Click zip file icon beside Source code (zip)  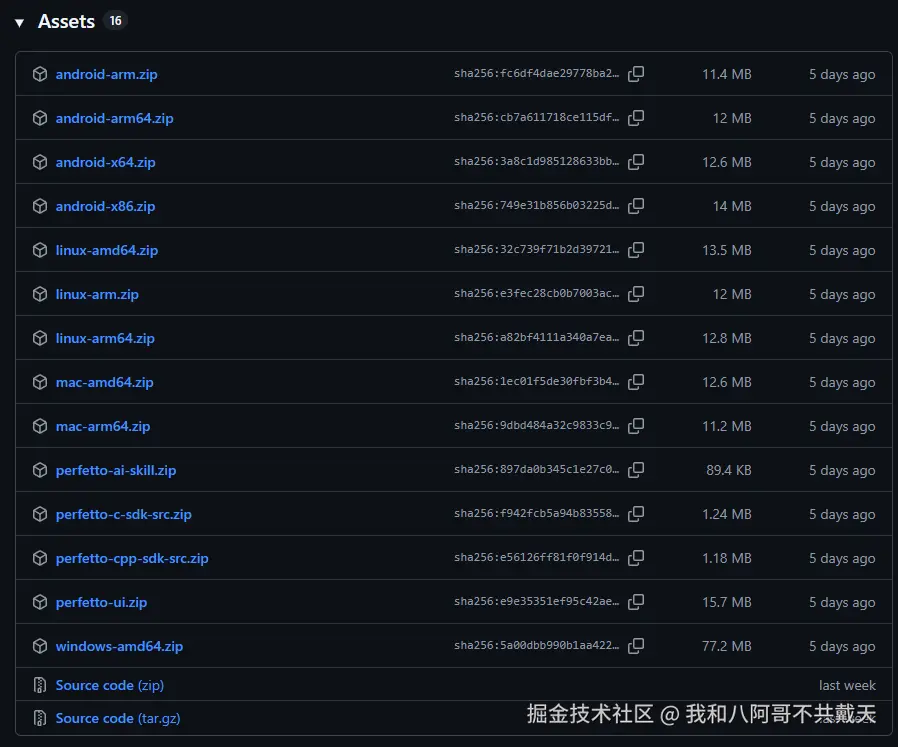pyautogui.click(x=40, y=685)
